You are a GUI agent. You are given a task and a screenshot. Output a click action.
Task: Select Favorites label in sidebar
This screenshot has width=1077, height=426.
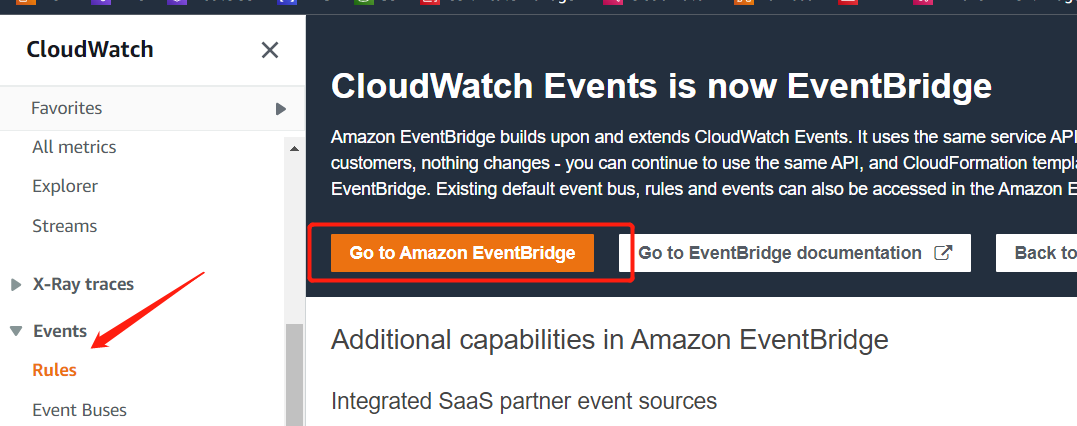(67, 108)
